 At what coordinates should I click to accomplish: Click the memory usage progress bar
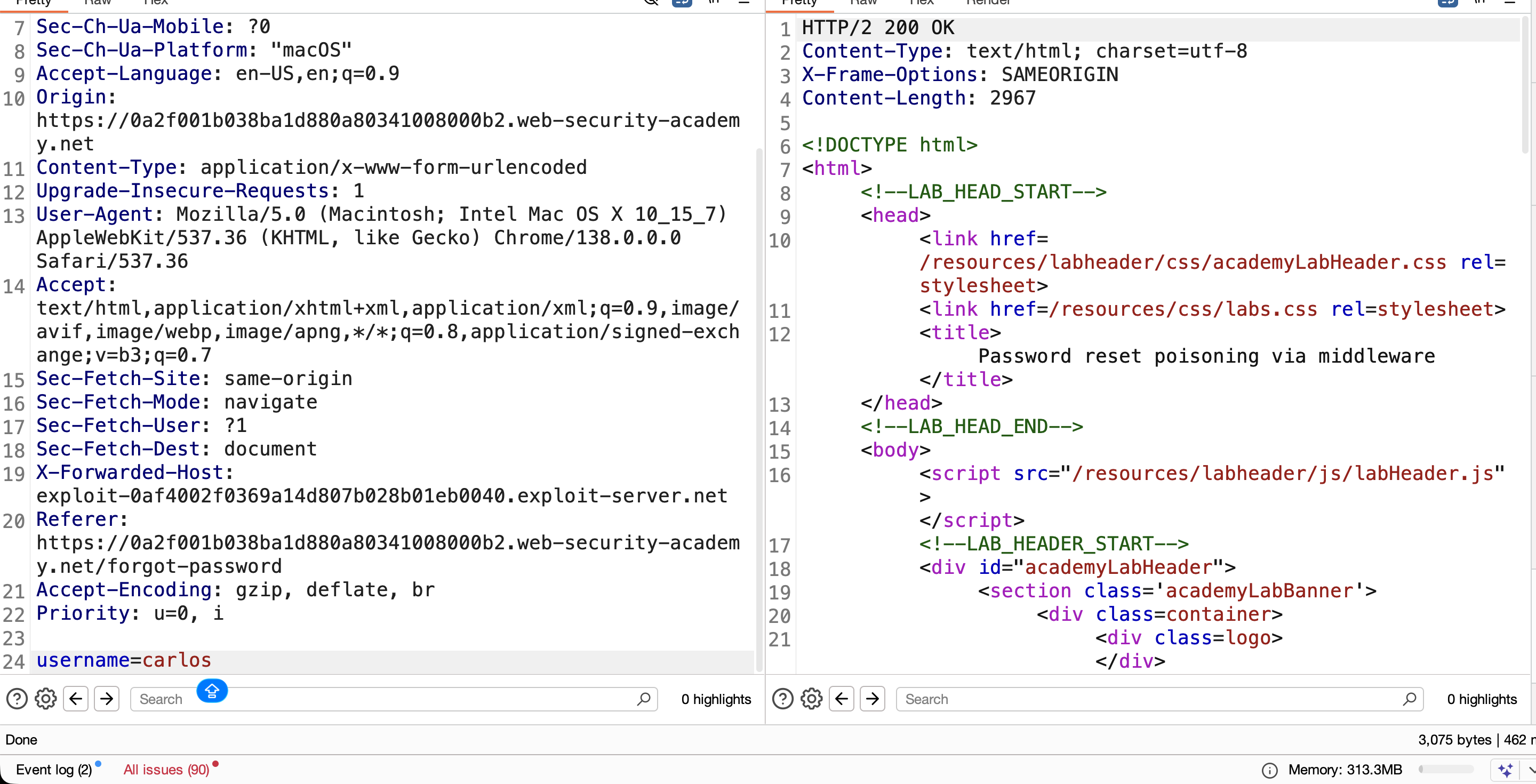[1445, 770]
